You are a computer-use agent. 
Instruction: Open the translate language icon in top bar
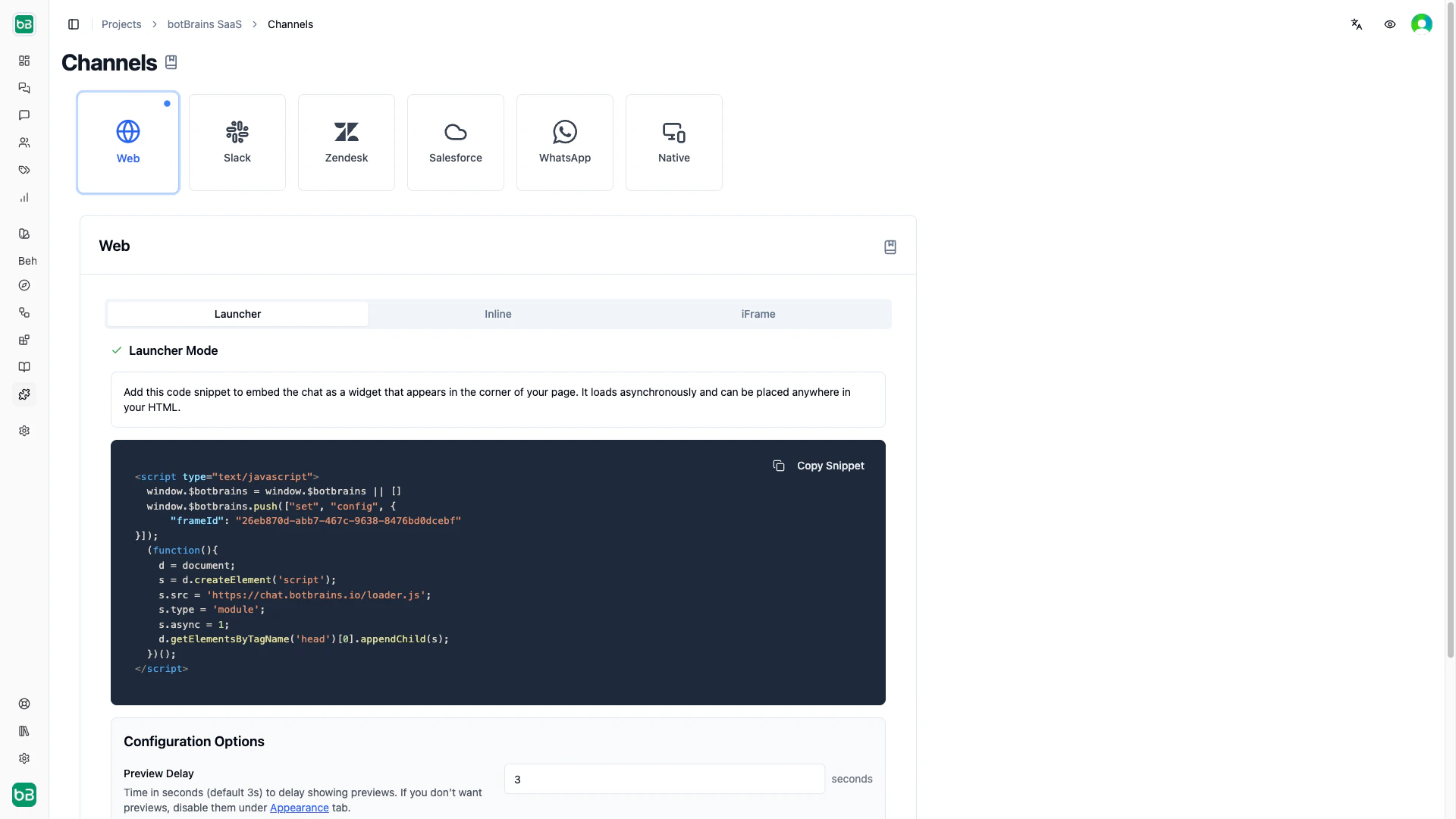click(1357, 24)
